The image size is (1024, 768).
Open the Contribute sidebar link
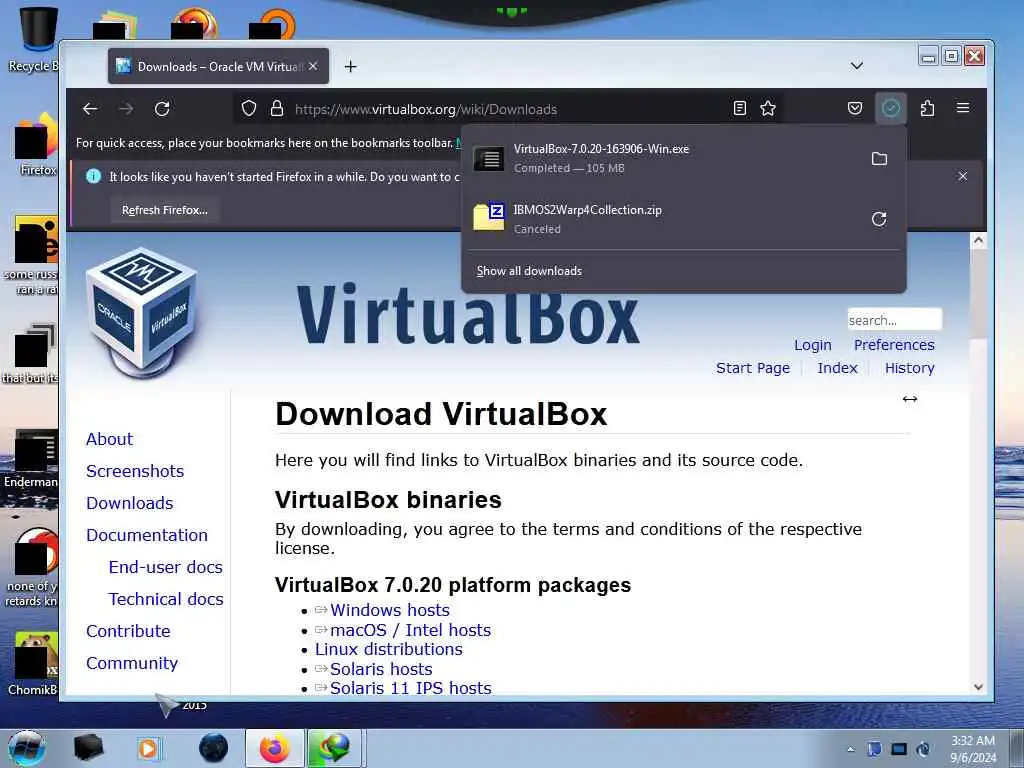[x=128, y=631]
